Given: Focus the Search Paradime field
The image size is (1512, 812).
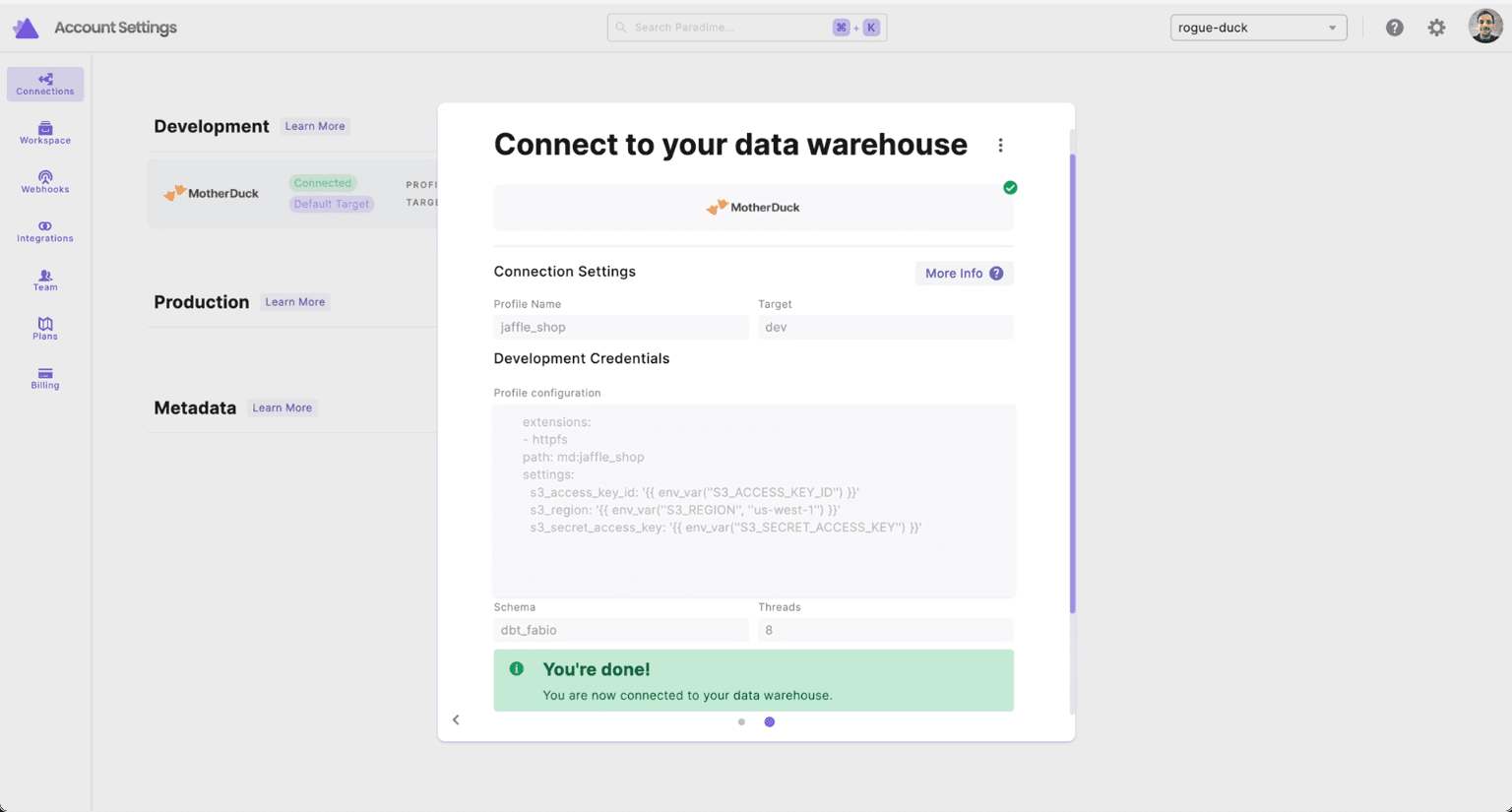Looking at the screenshot, I should pyautogui.click(x=746, y=28).
